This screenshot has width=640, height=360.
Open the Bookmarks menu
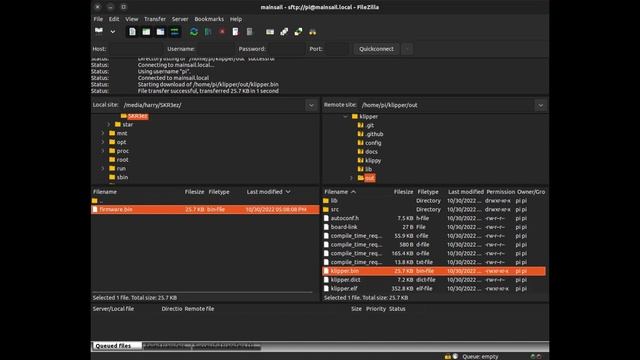tap(209, 19)
